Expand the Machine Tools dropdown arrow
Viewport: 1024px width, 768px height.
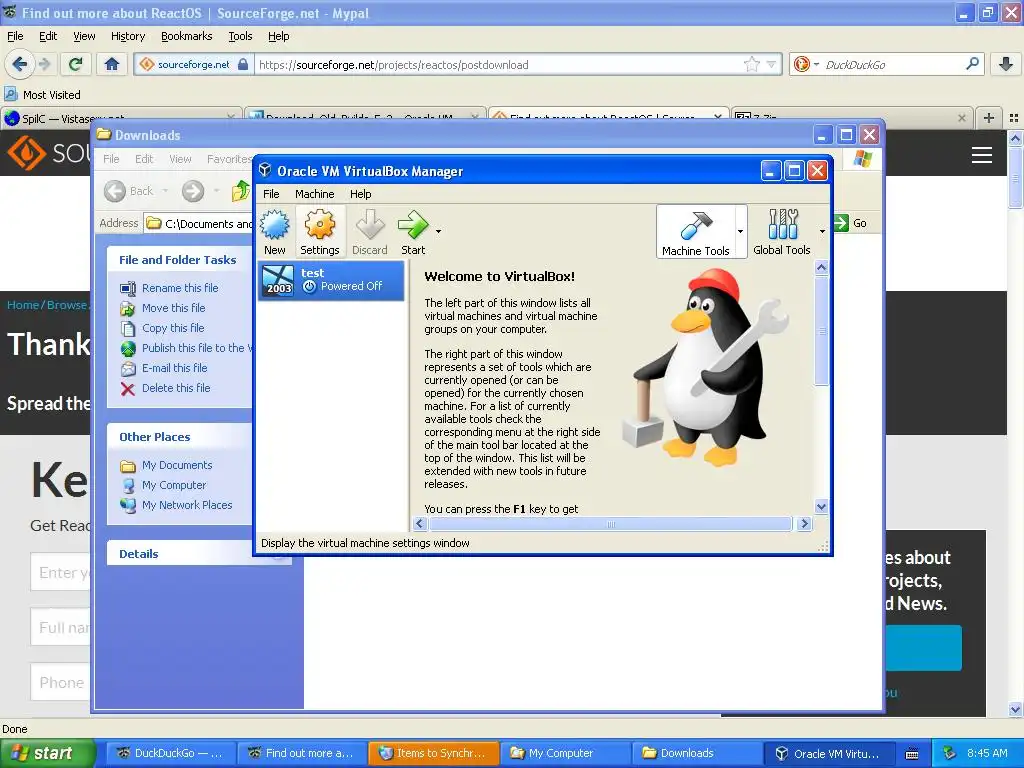pyautogui.click(x=740, y=231)
